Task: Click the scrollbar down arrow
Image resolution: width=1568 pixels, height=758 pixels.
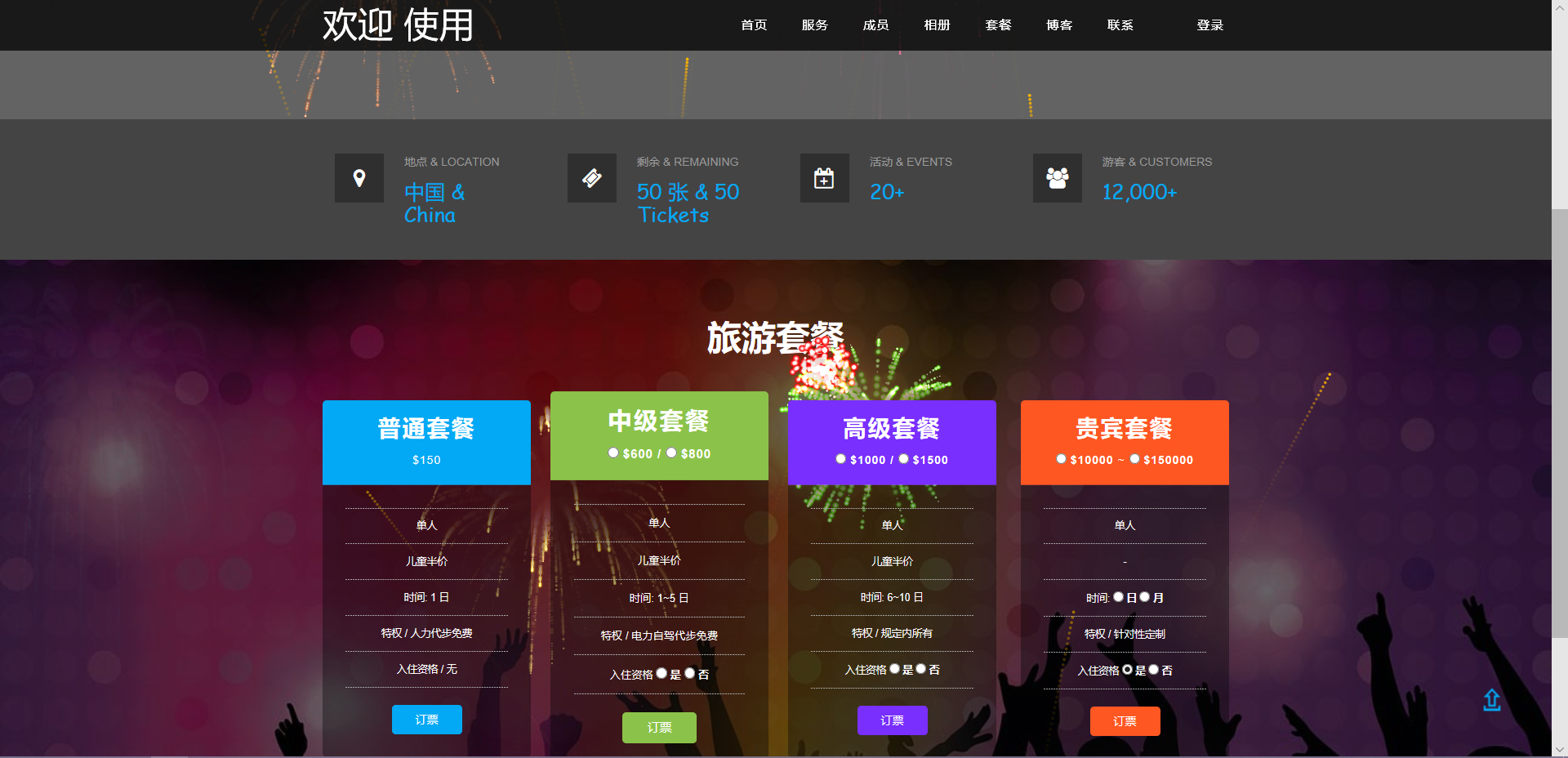Action: tap(1560, 750)
